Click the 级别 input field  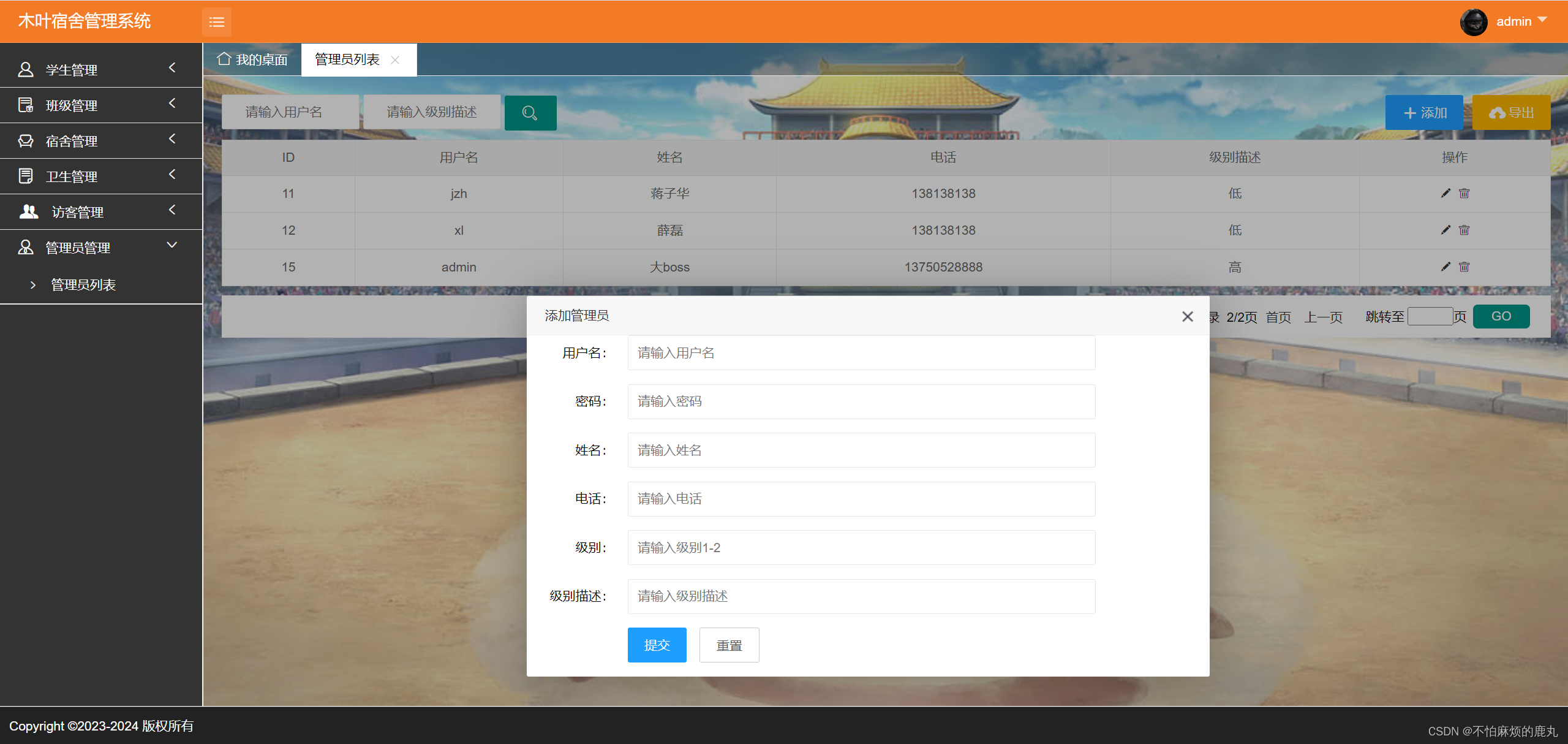click(x=861, y=547)
